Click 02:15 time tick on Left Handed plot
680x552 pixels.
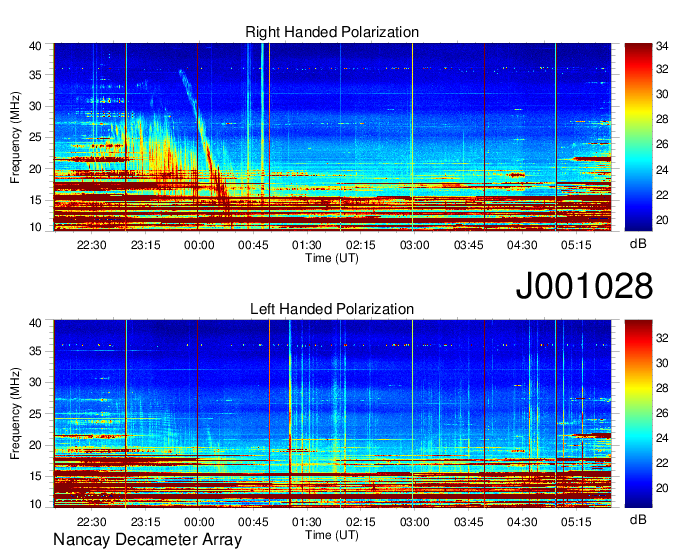pyautogui.click(x=360, y=522)
